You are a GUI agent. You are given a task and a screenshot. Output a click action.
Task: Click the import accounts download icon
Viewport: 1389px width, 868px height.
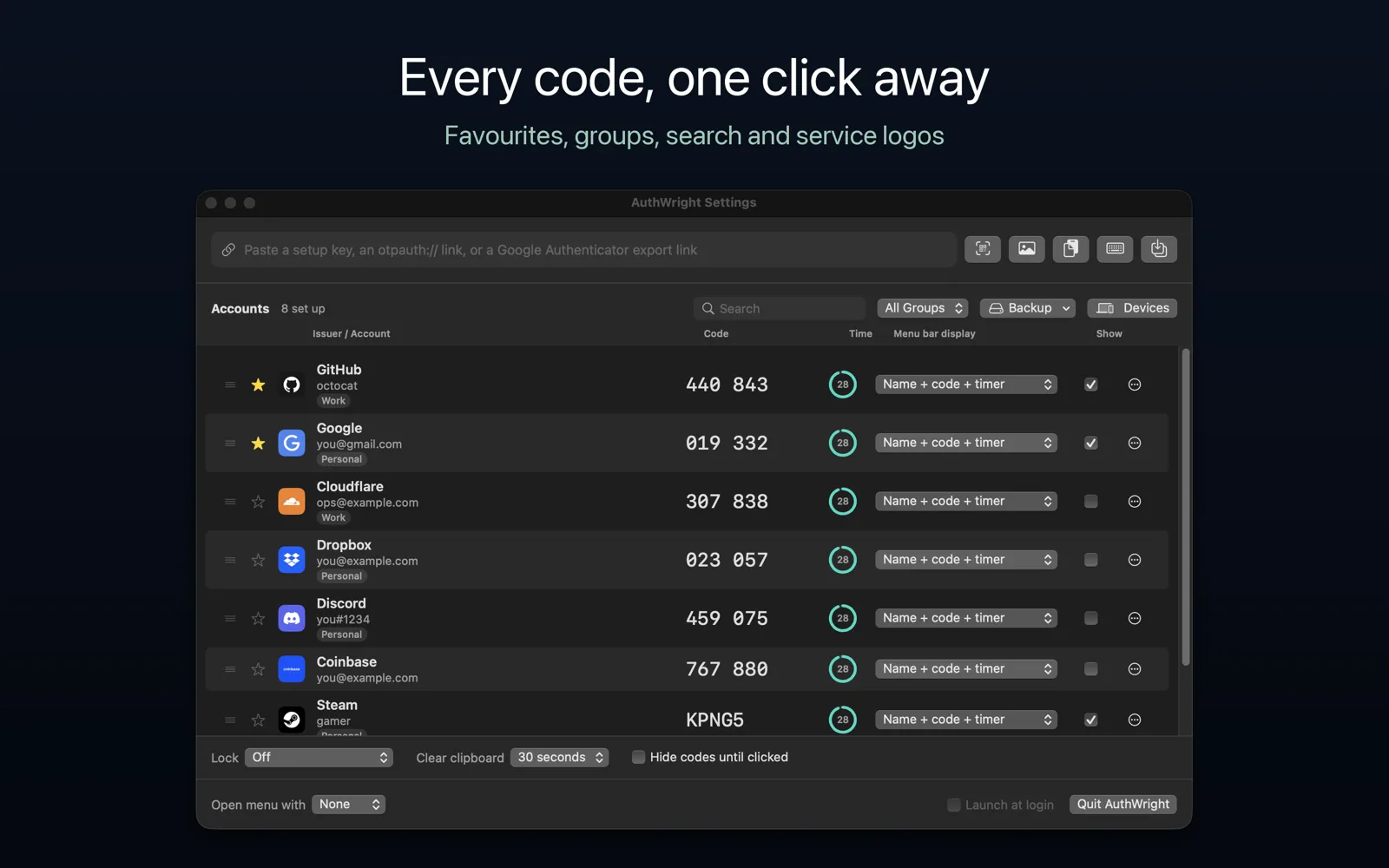tap(1159, 249)
